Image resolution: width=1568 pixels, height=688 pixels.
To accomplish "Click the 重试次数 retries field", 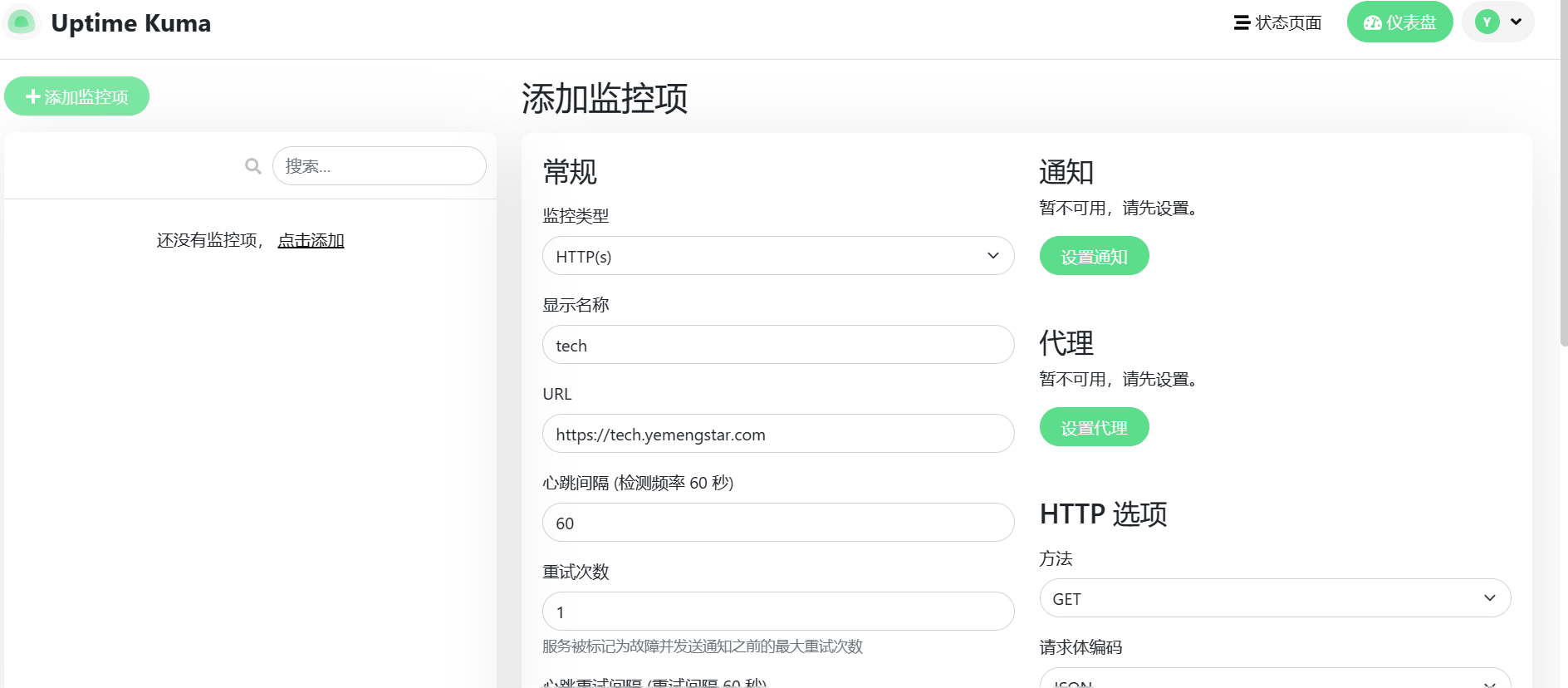I will pos(777,612).
